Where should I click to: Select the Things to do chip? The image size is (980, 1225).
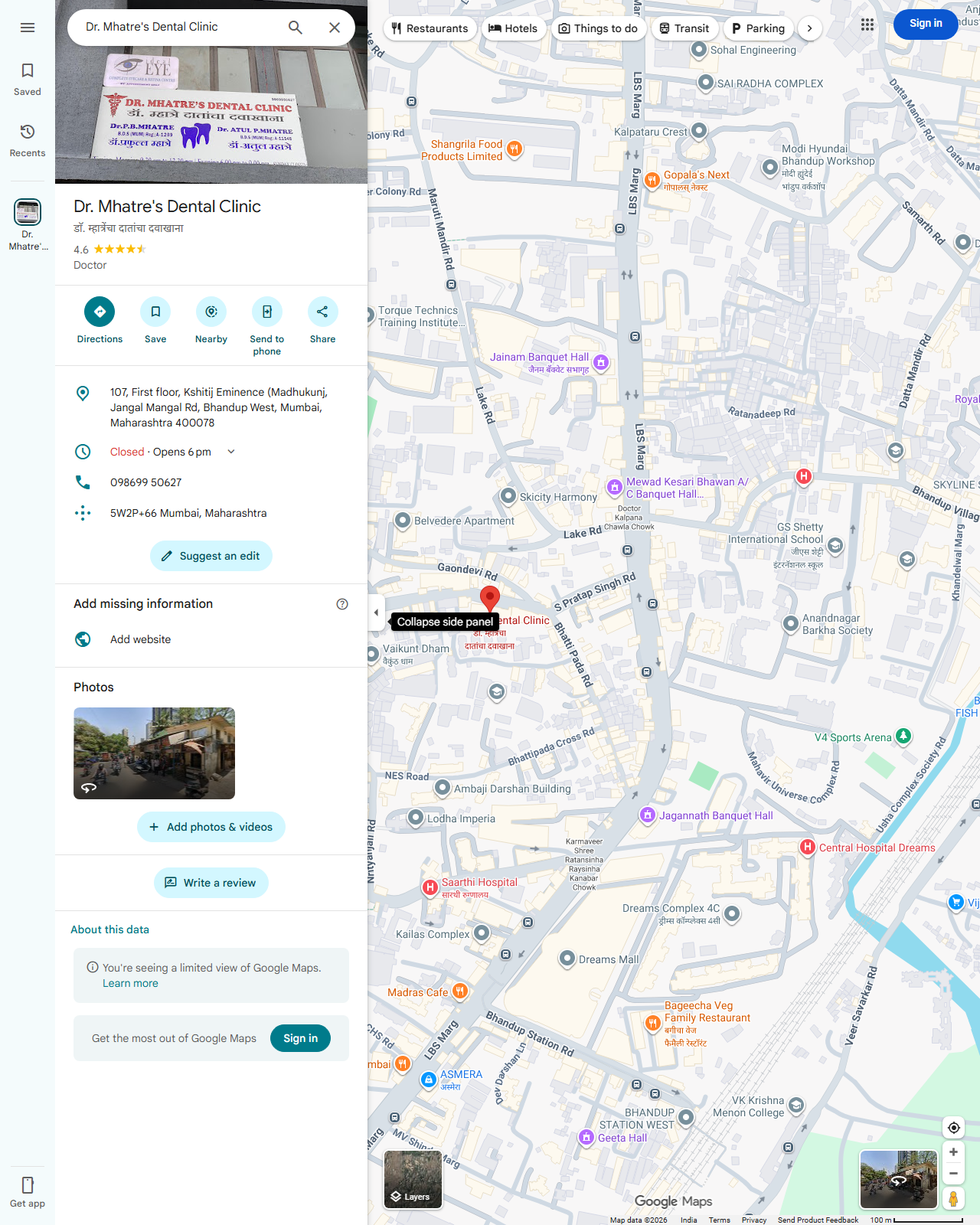click(598, 28)
